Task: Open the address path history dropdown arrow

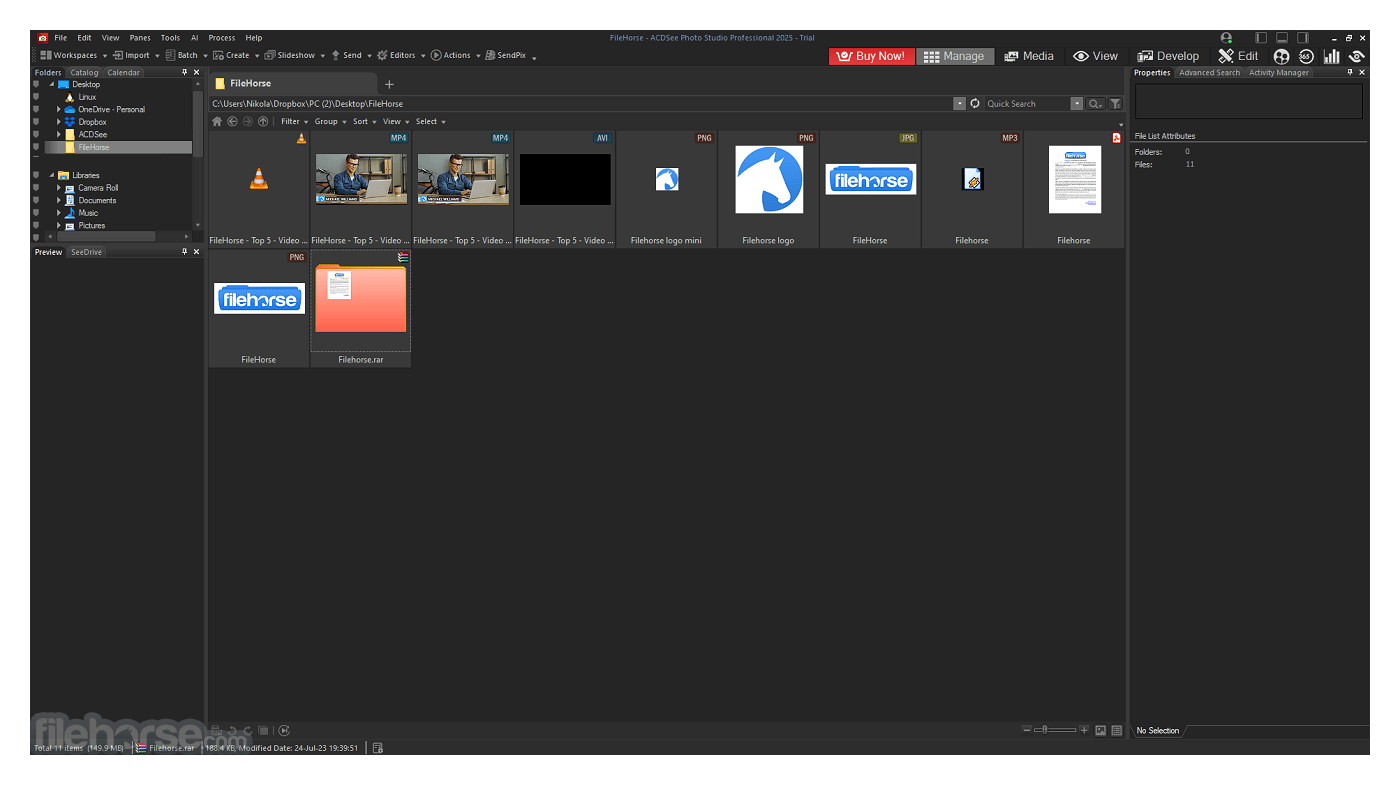Action: [960, 103]
